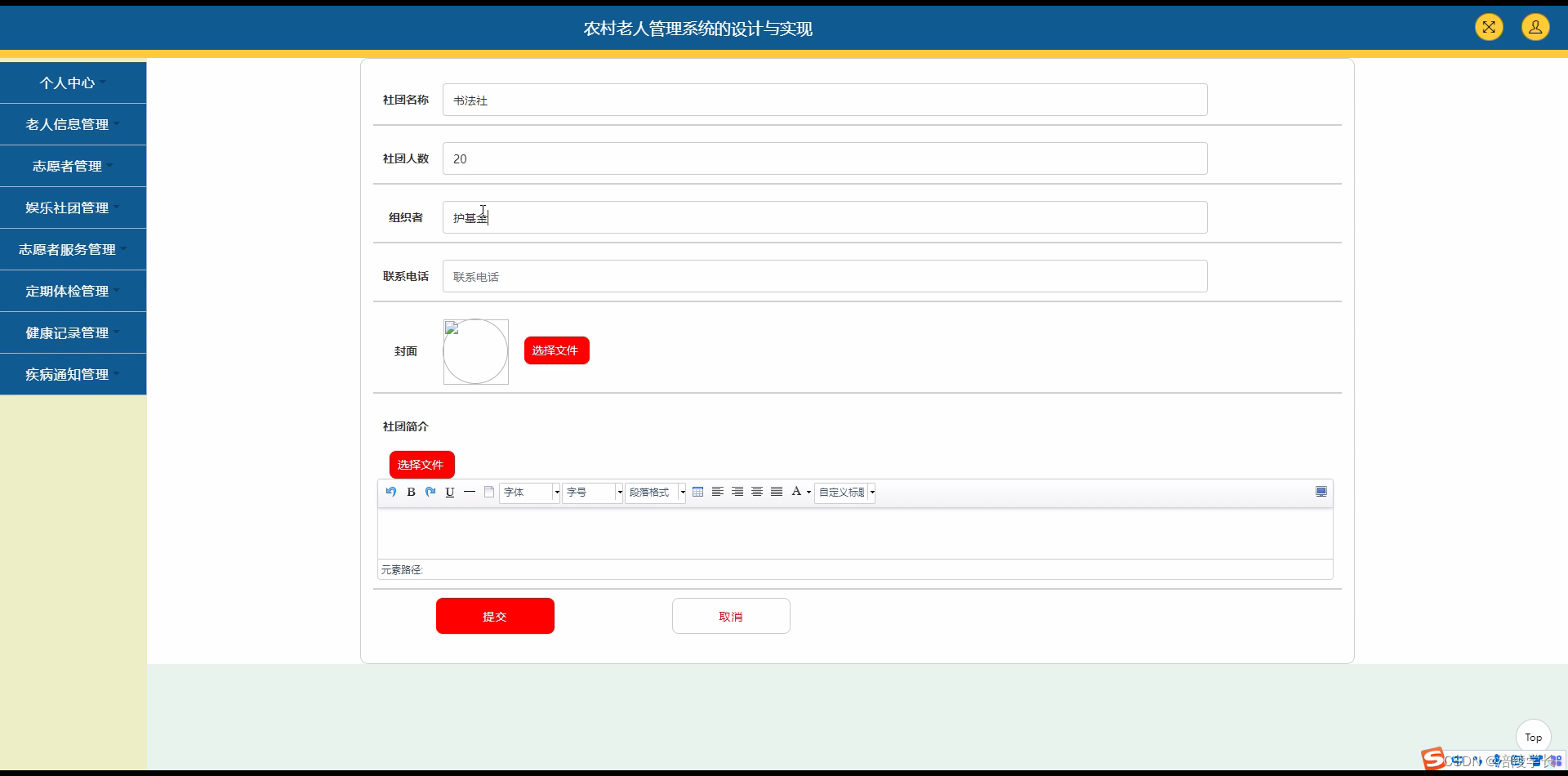1568x776 pixels.
Task: Redo the last change in the editor
Action: [x=430, y=492]
